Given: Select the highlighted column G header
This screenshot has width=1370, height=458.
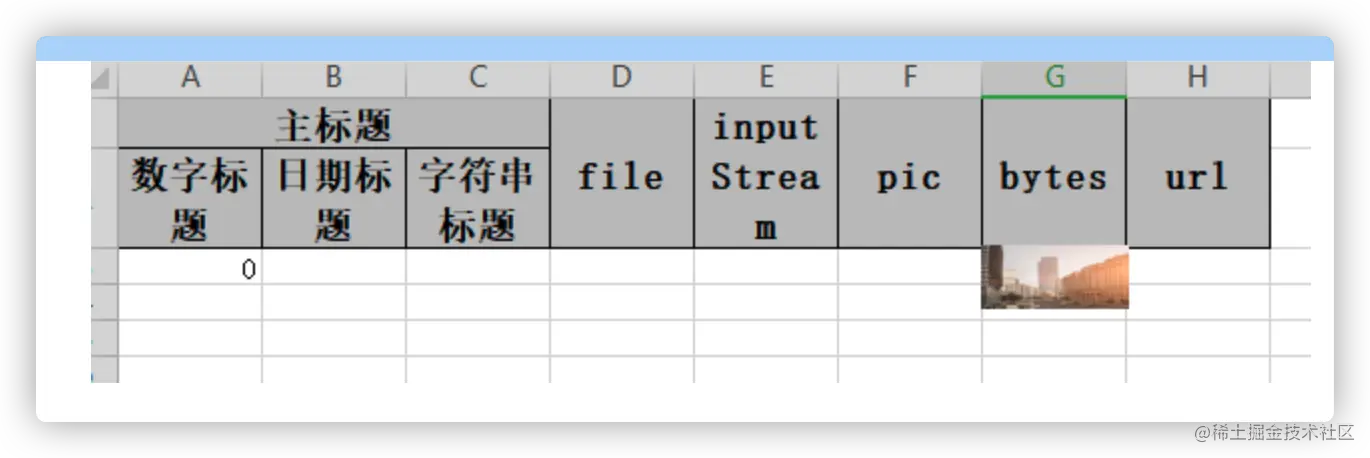Looking at the screenshot, I should point(1054,79).
